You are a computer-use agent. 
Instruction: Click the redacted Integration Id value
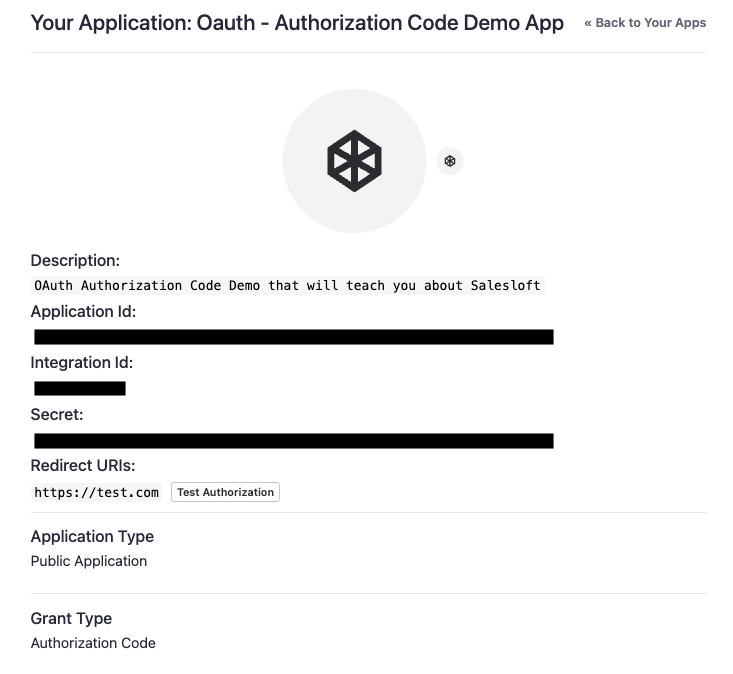coord(80,388)
